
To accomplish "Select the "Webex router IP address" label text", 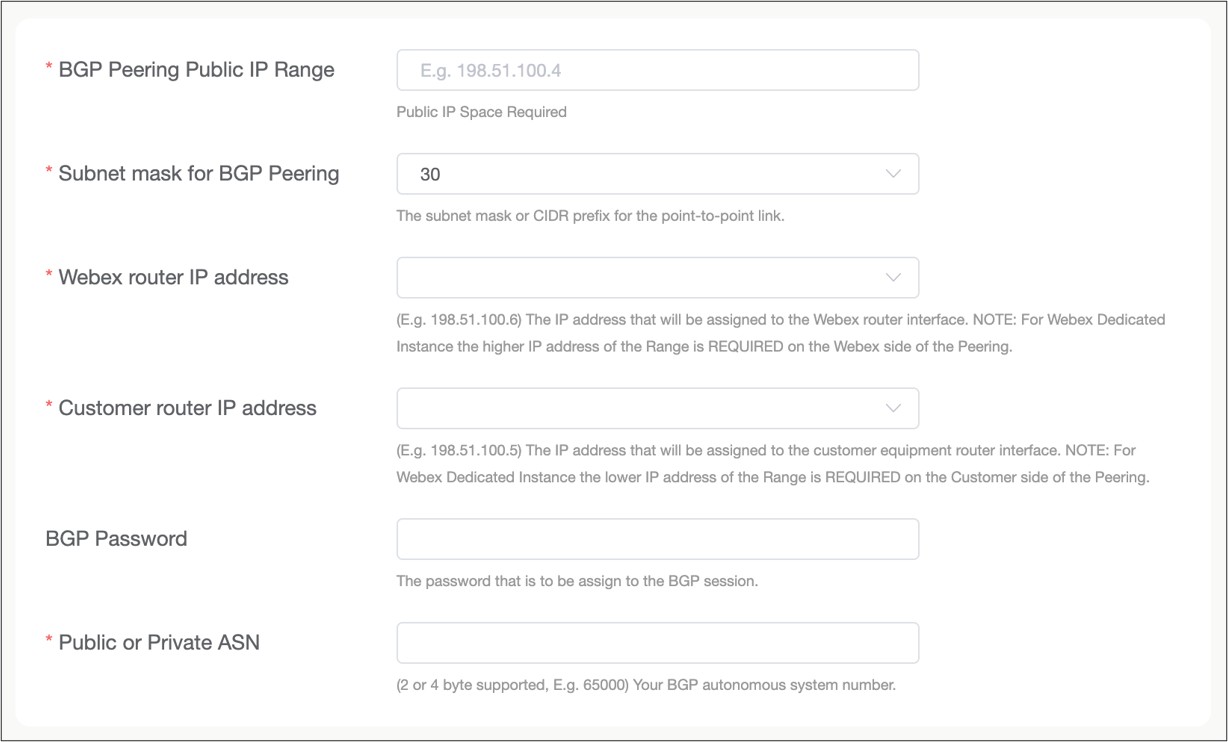I will 173,278.
